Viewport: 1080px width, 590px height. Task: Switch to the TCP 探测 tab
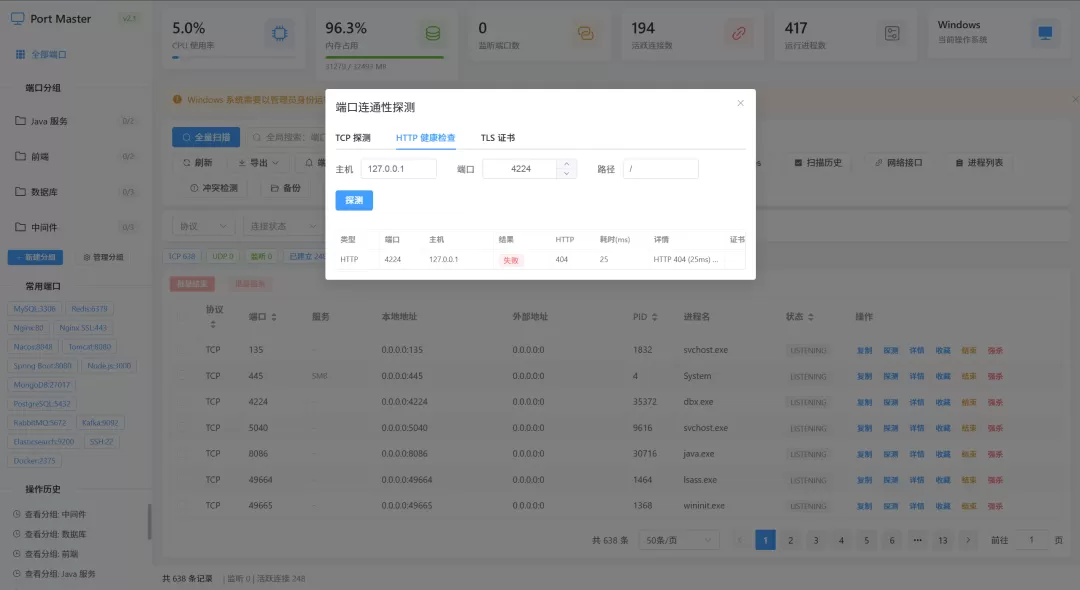click(353, 138)
